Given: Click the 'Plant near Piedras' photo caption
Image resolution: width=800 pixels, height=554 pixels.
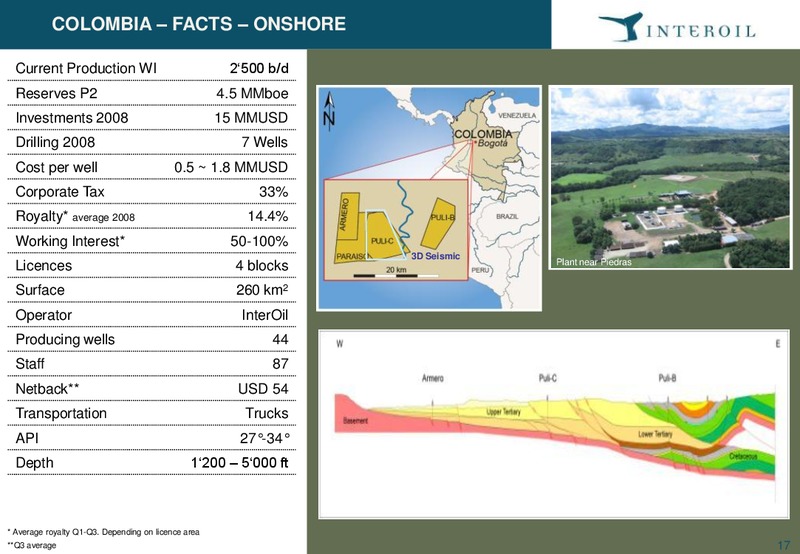Looking at the screenshot, I should tap(593, 262).
